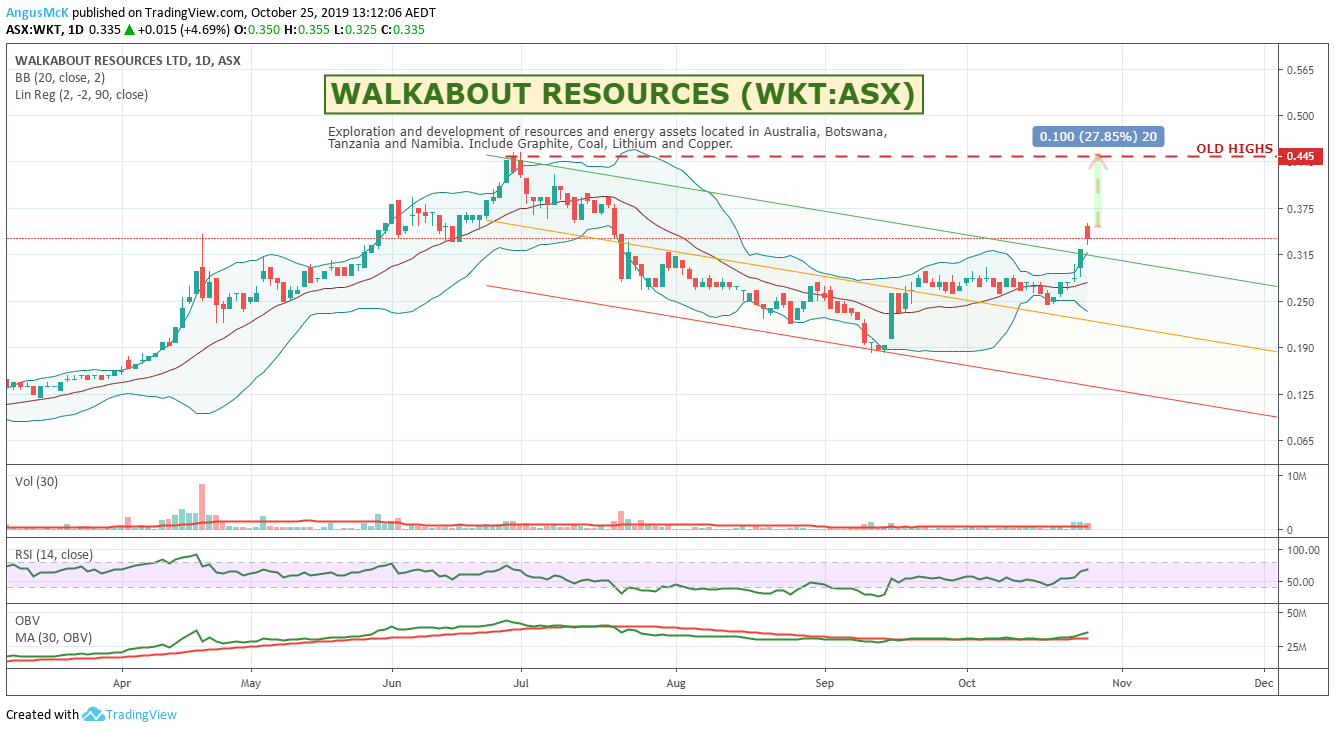Click the AngusMcK author name

point(37,12)
